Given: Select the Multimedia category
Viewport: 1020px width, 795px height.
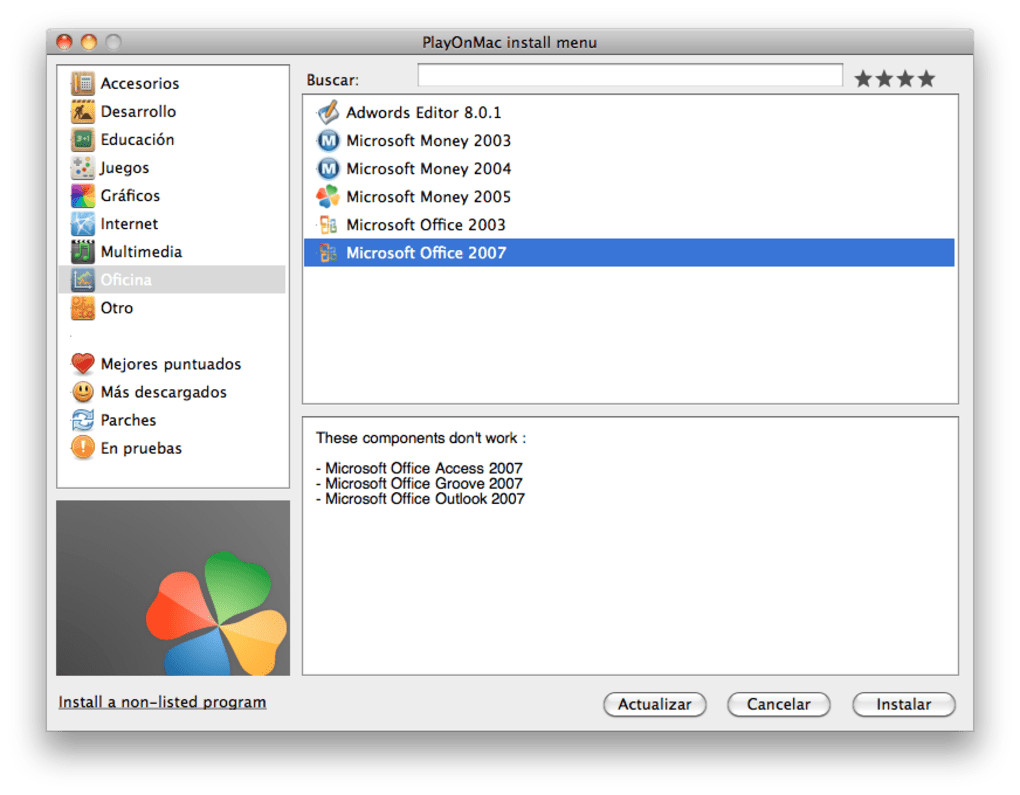Looking at the screenshot, I should click(x=141, y=252).
